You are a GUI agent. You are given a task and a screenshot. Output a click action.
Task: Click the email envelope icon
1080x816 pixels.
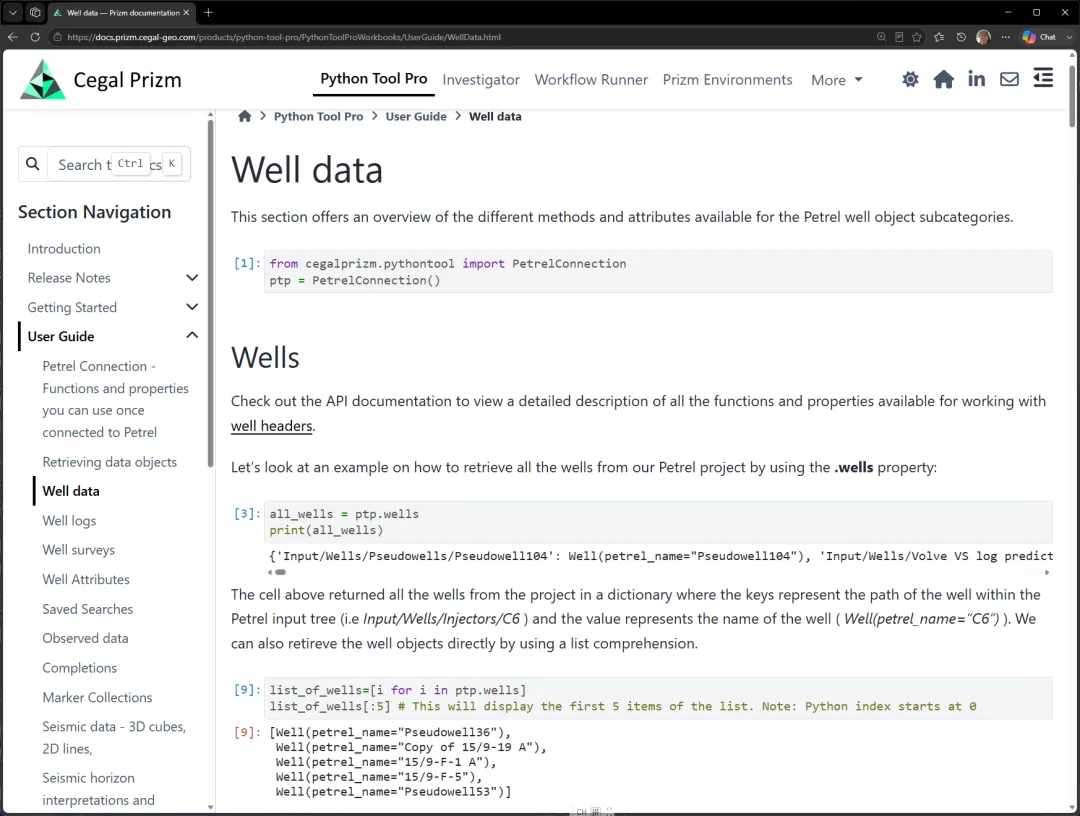click(1009, 79)
